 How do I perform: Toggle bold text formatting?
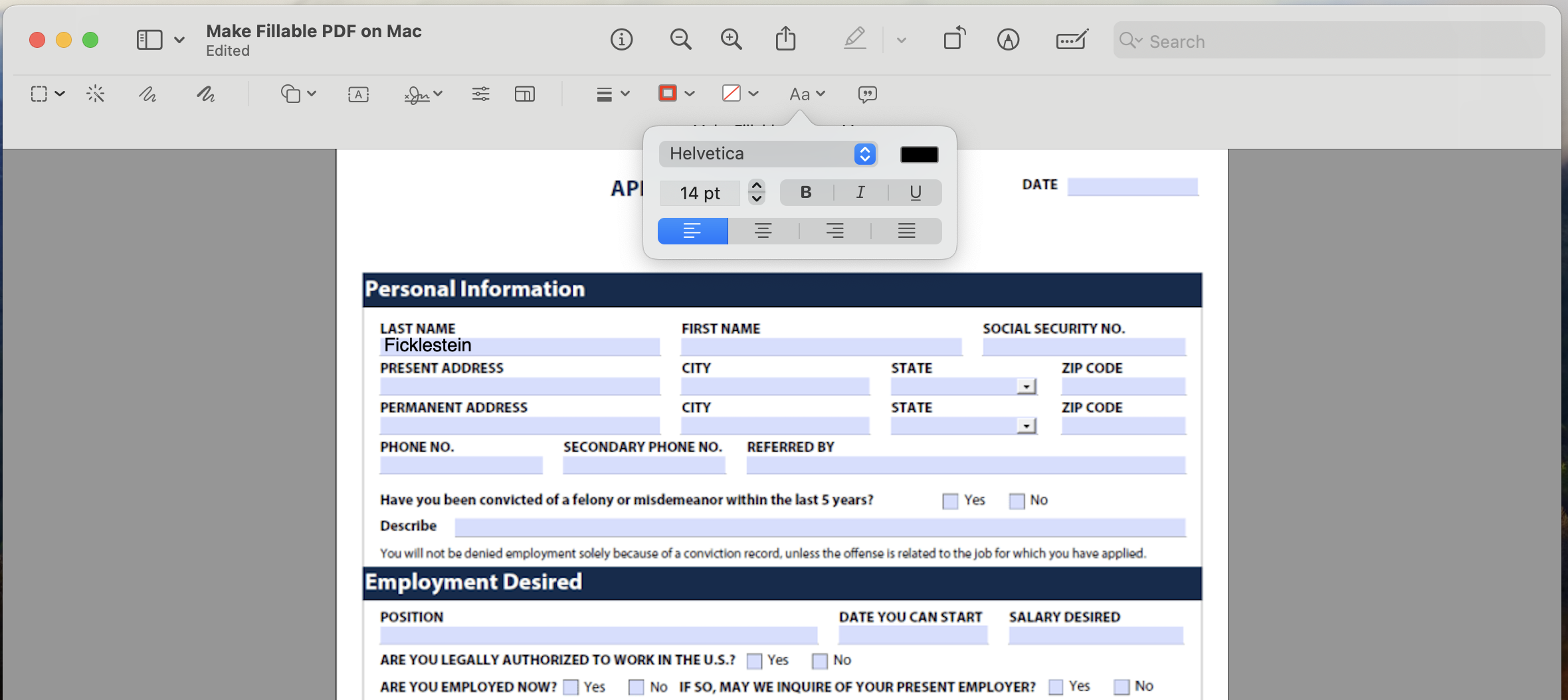(x=805, y=192)
